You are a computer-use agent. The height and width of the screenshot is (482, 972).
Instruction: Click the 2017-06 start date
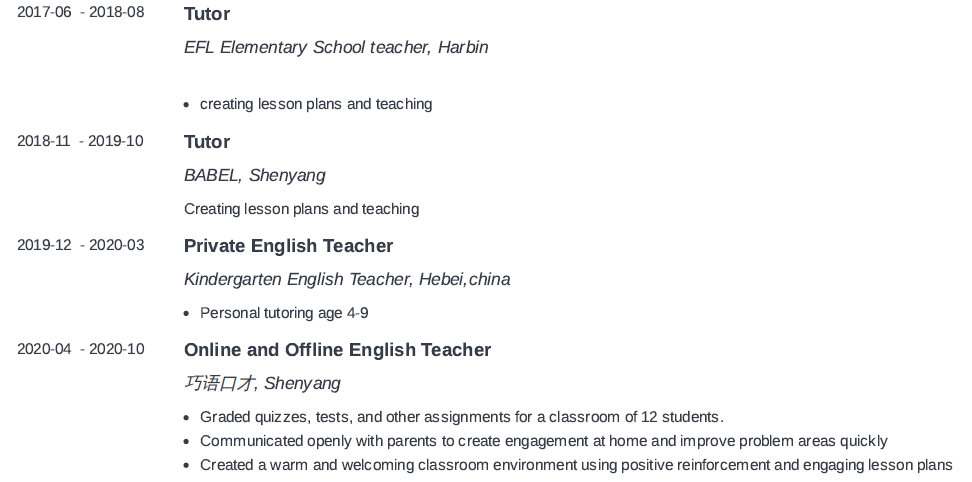(44, 13)
